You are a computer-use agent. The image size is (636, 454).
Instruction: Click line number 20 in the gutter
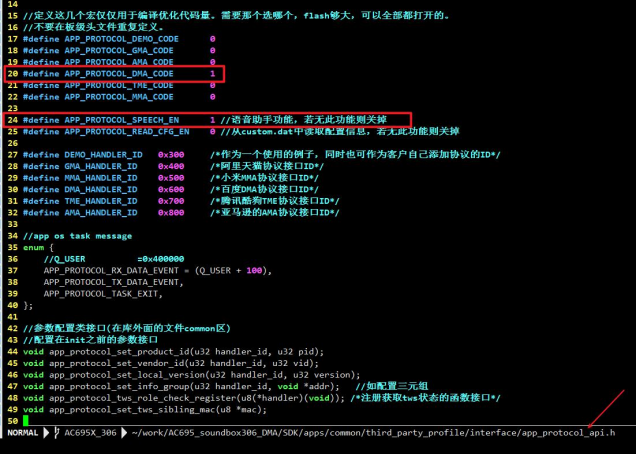tap(13, 73)
